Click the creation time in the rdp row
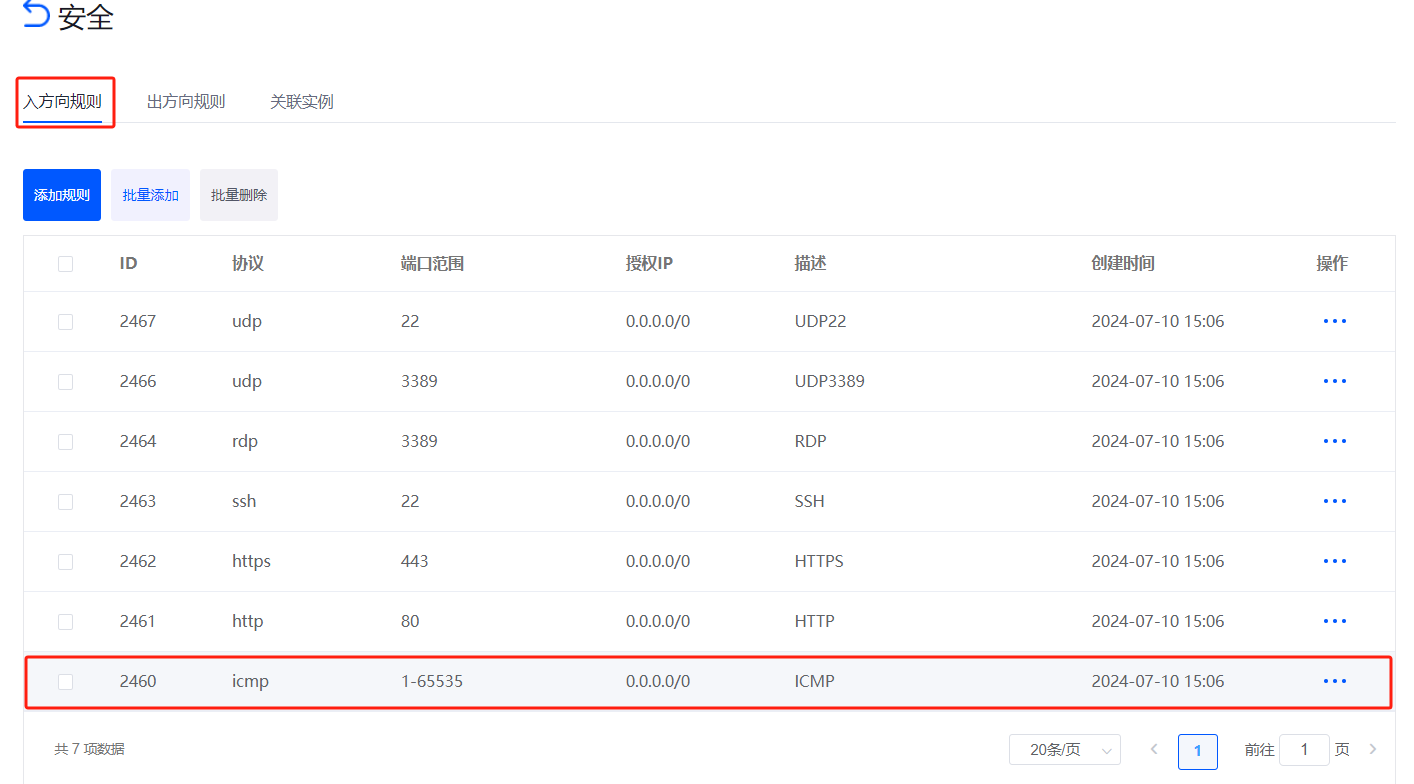This screenshot has width=1414, height=784. (x=1158, y=441)
